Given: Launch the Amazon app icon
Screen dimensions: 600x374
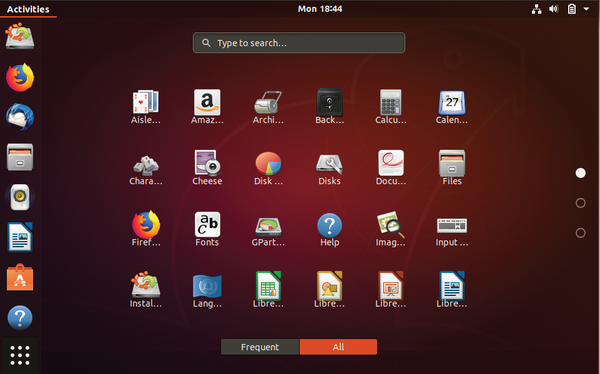Looking at the screenshot, I should click(x=207, y=102).
